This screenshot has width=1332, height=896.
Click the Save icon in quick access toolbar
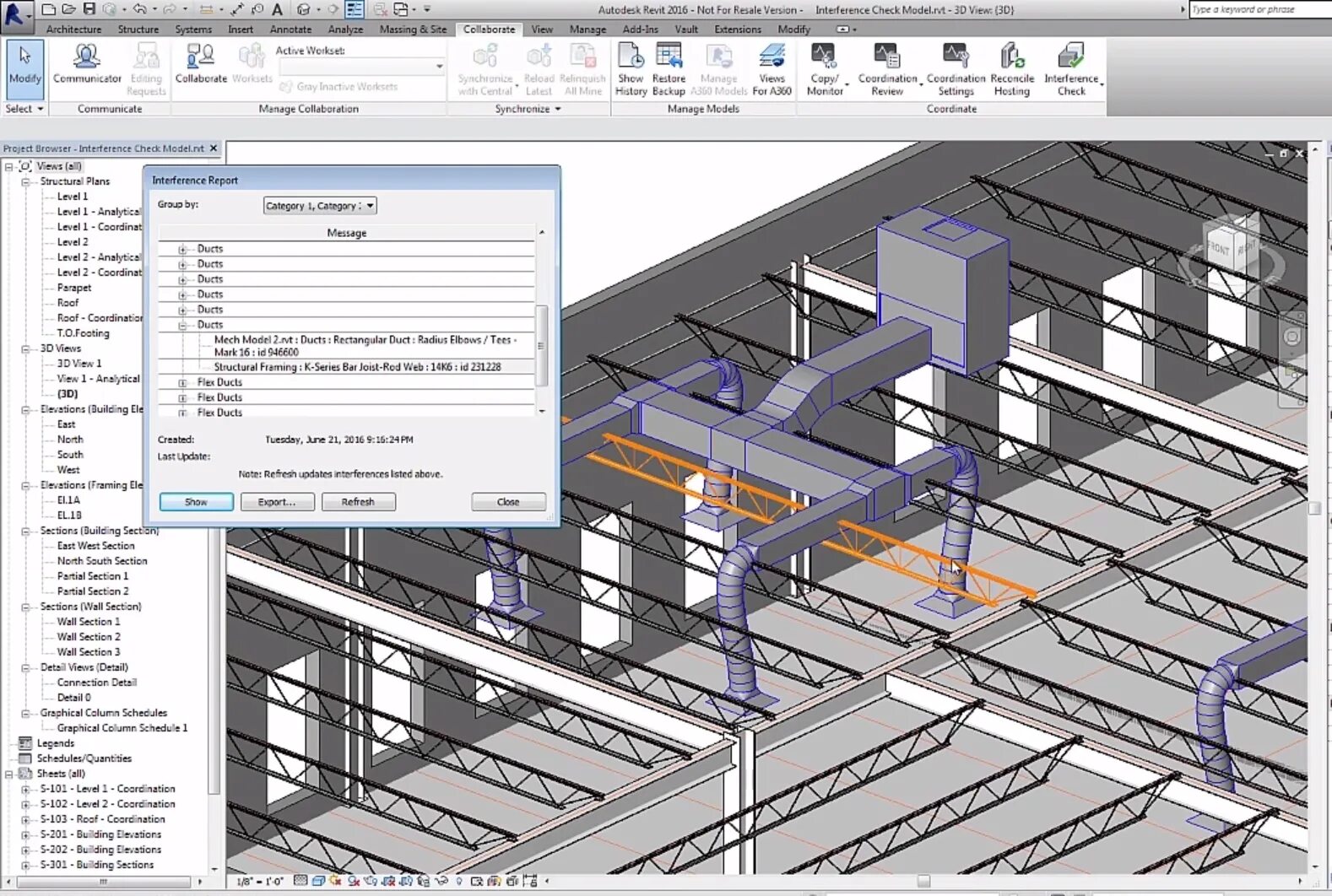(88, 9)
